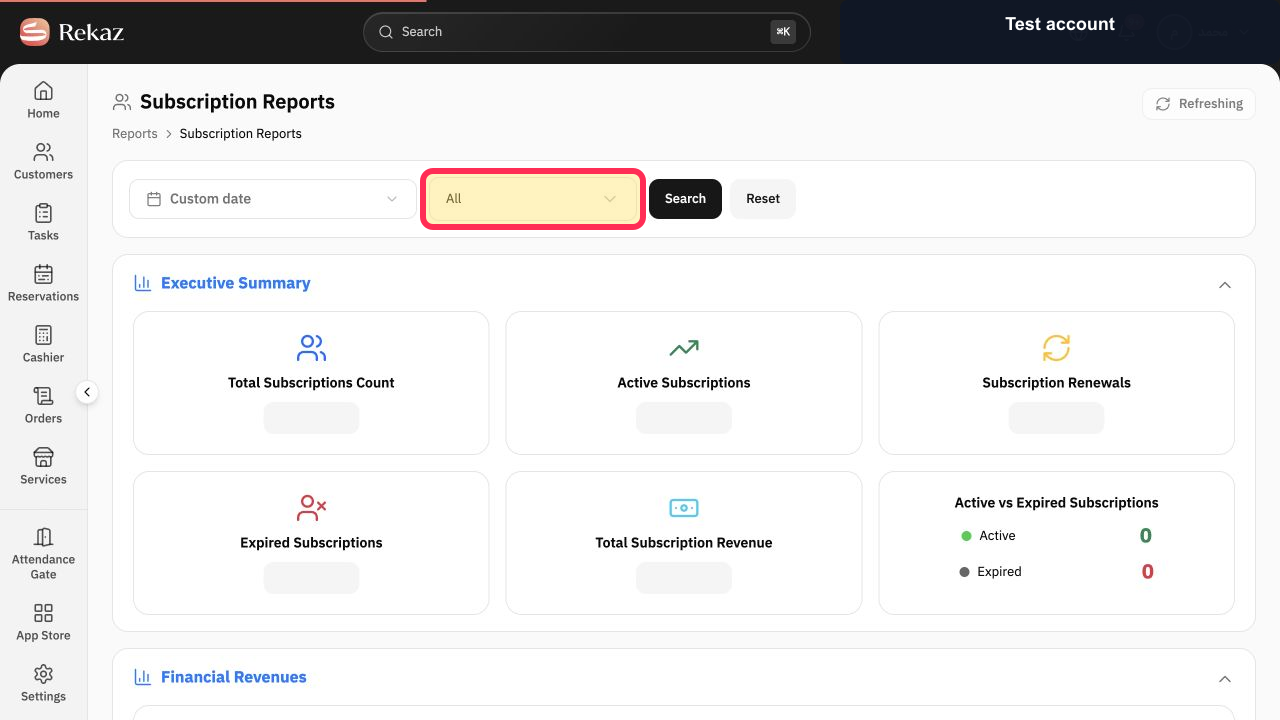Click the Rekaz logo
This screenshot has width=1280, height=720.
coord(72,32)
